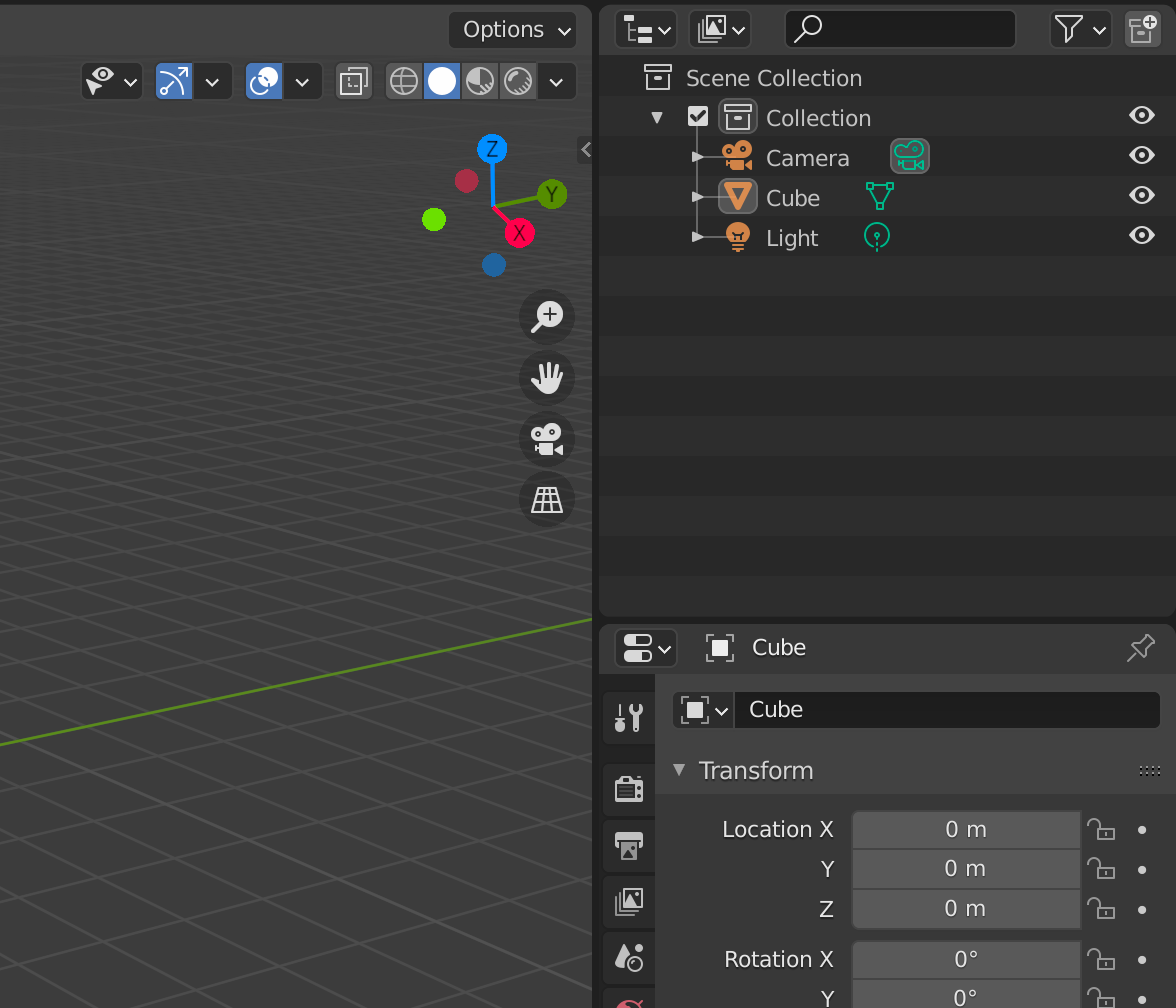
Task: Add a new collection in outliner
Action: click(1142, 30)
